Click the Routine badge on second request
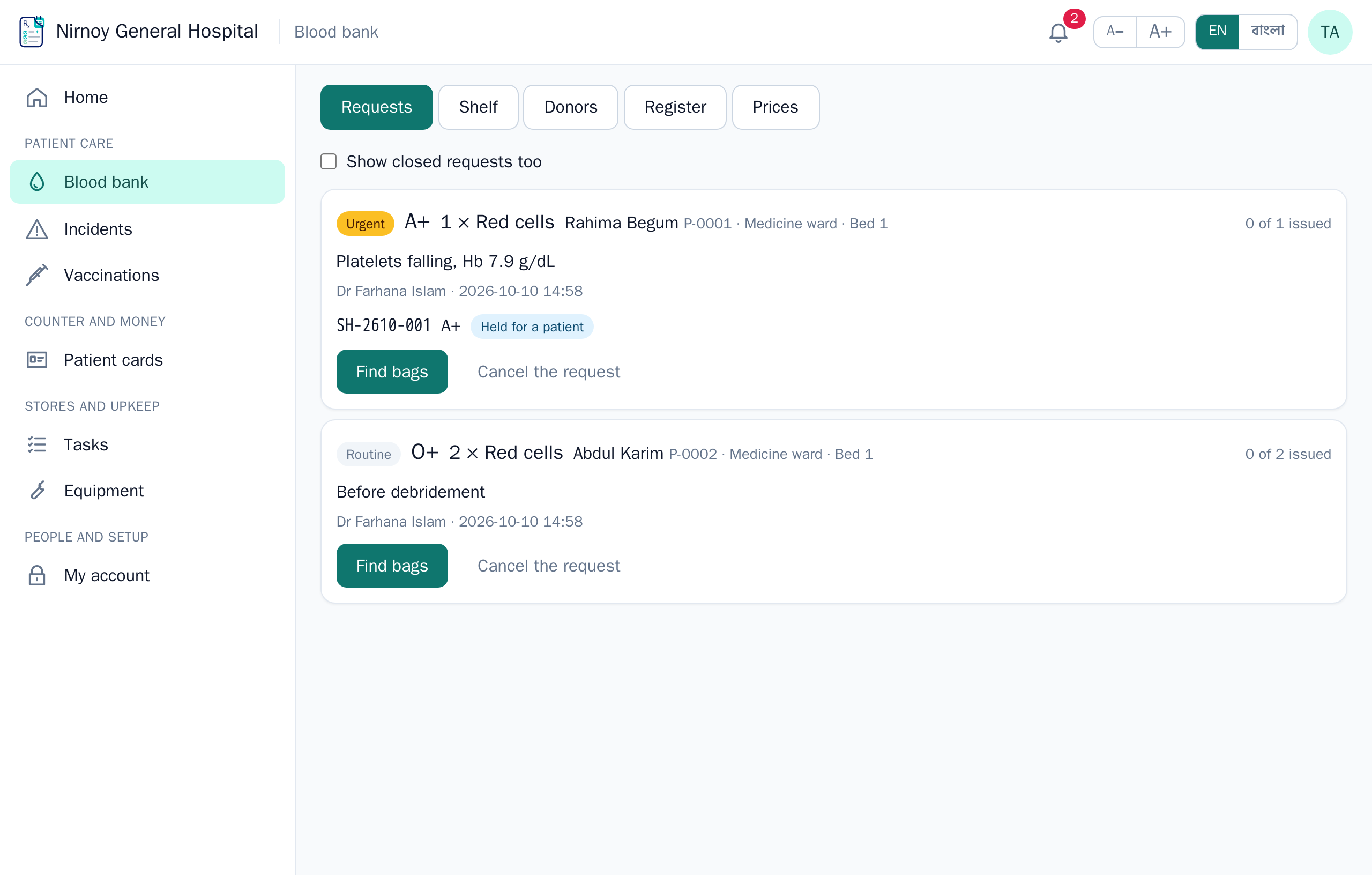 [x=369, y=454]
